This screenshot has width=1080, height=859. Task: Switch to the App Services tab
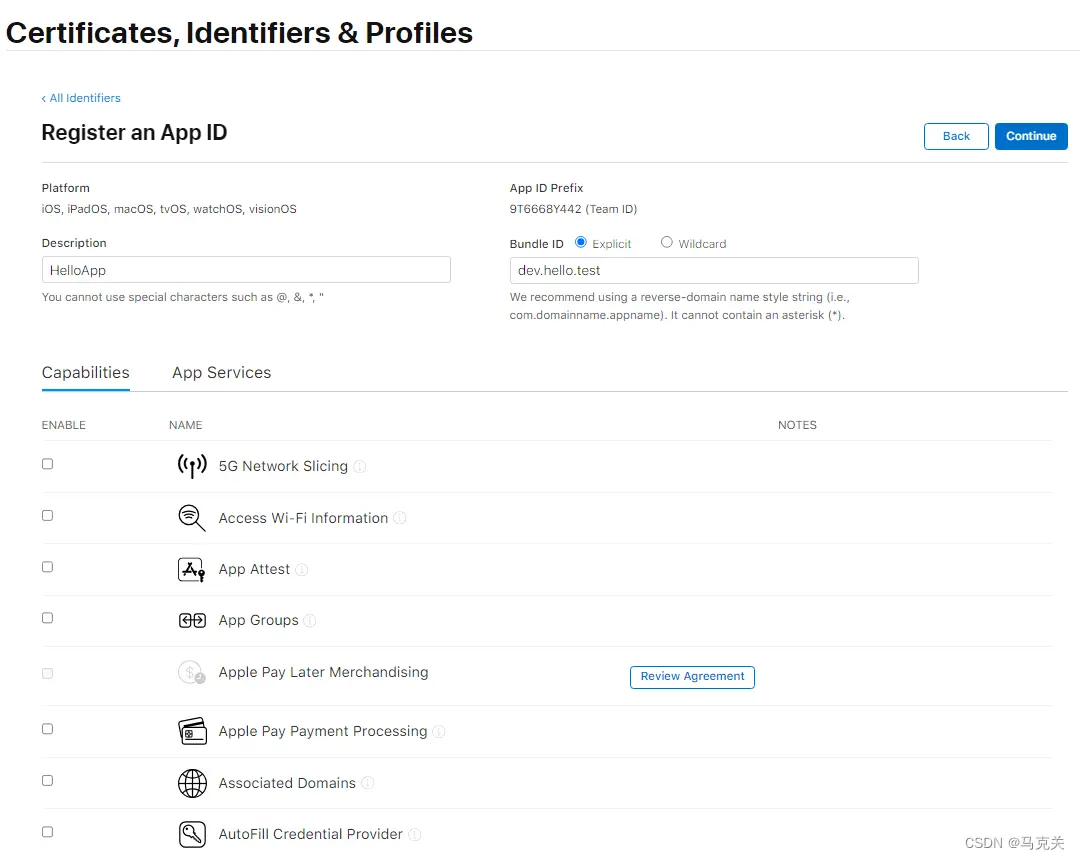[221, 373]
